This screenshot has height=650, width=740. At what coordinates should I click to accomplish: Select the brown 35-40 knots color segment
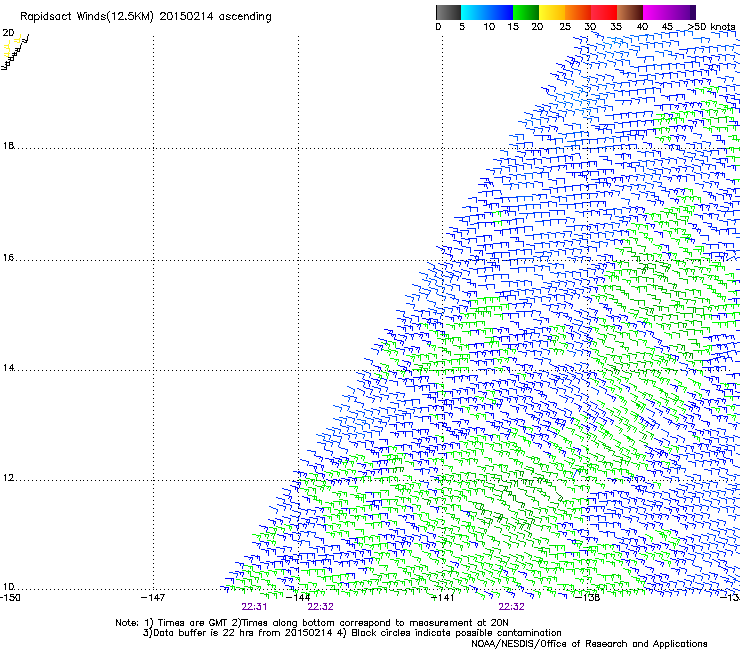[x=630, y=13]
